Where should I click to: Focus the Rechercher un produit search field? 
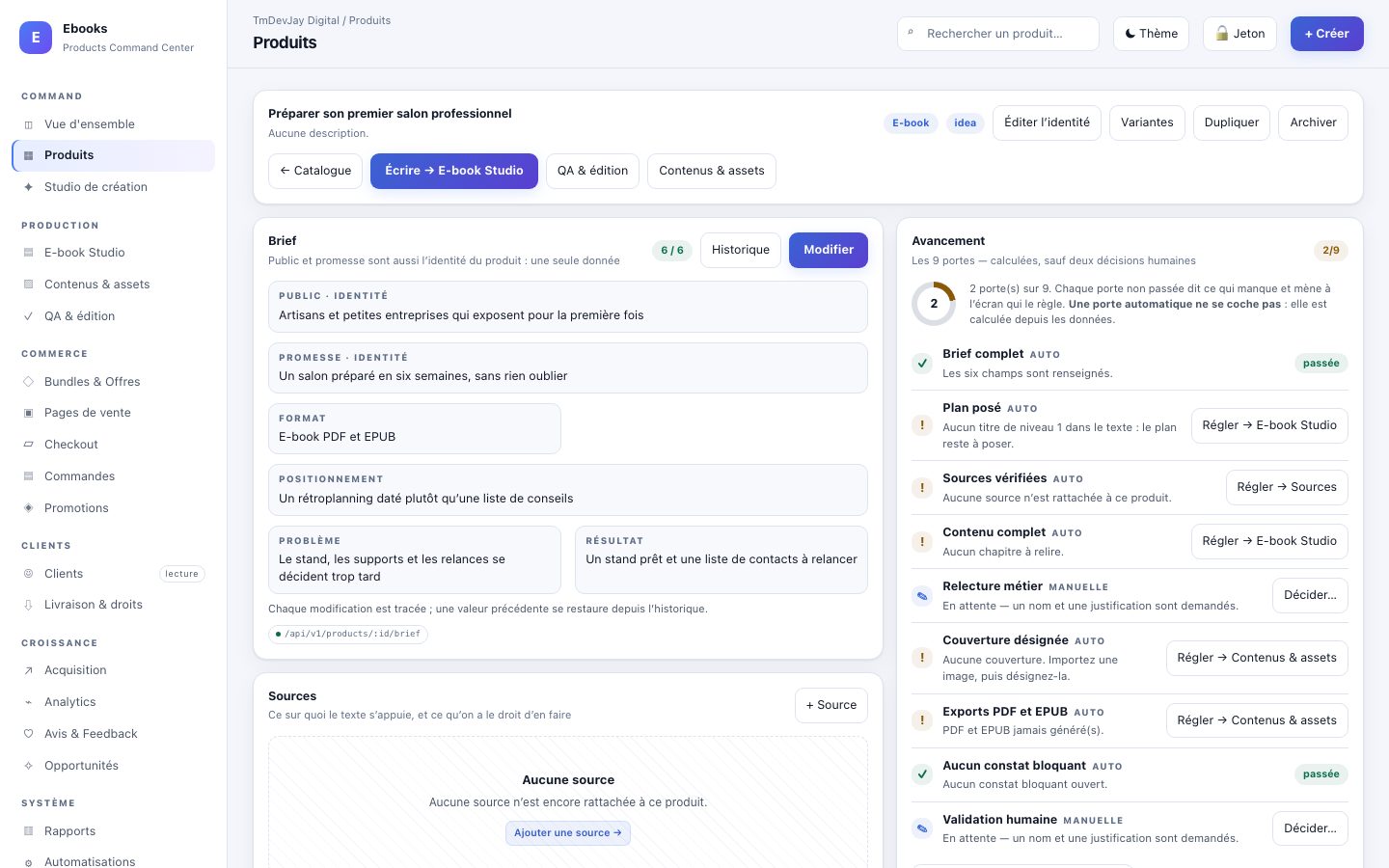pyautogui.click(x=998, y=34)
